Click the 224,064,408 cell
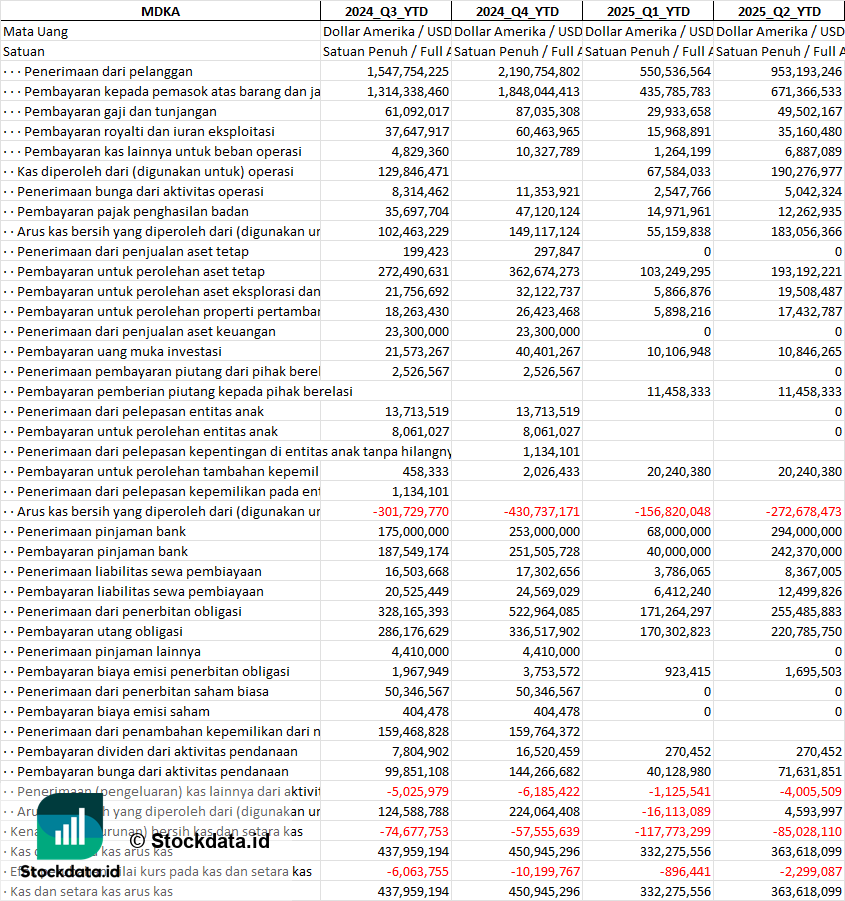 (517, 811)
